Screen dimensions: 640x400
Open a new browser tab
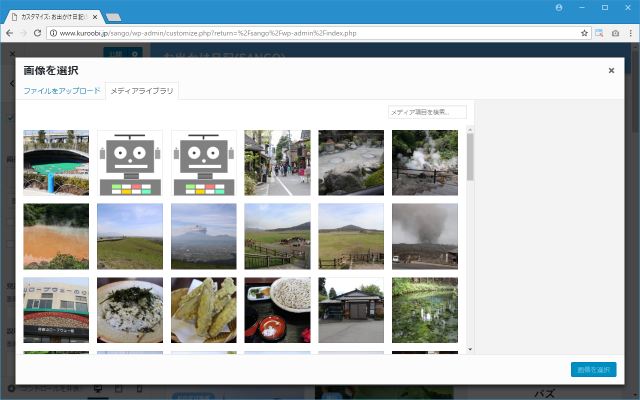[113, 17]
